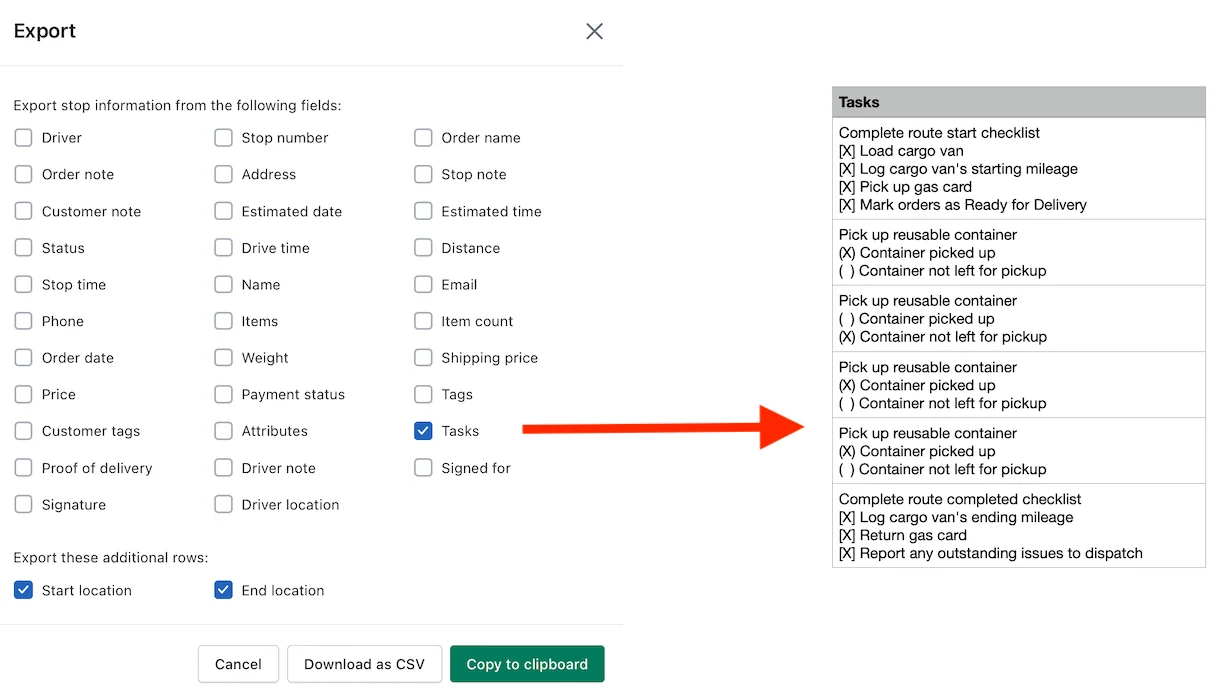Enable the Stop time checkbox
The image size is (1218, 695).
[x=23, y=284]
